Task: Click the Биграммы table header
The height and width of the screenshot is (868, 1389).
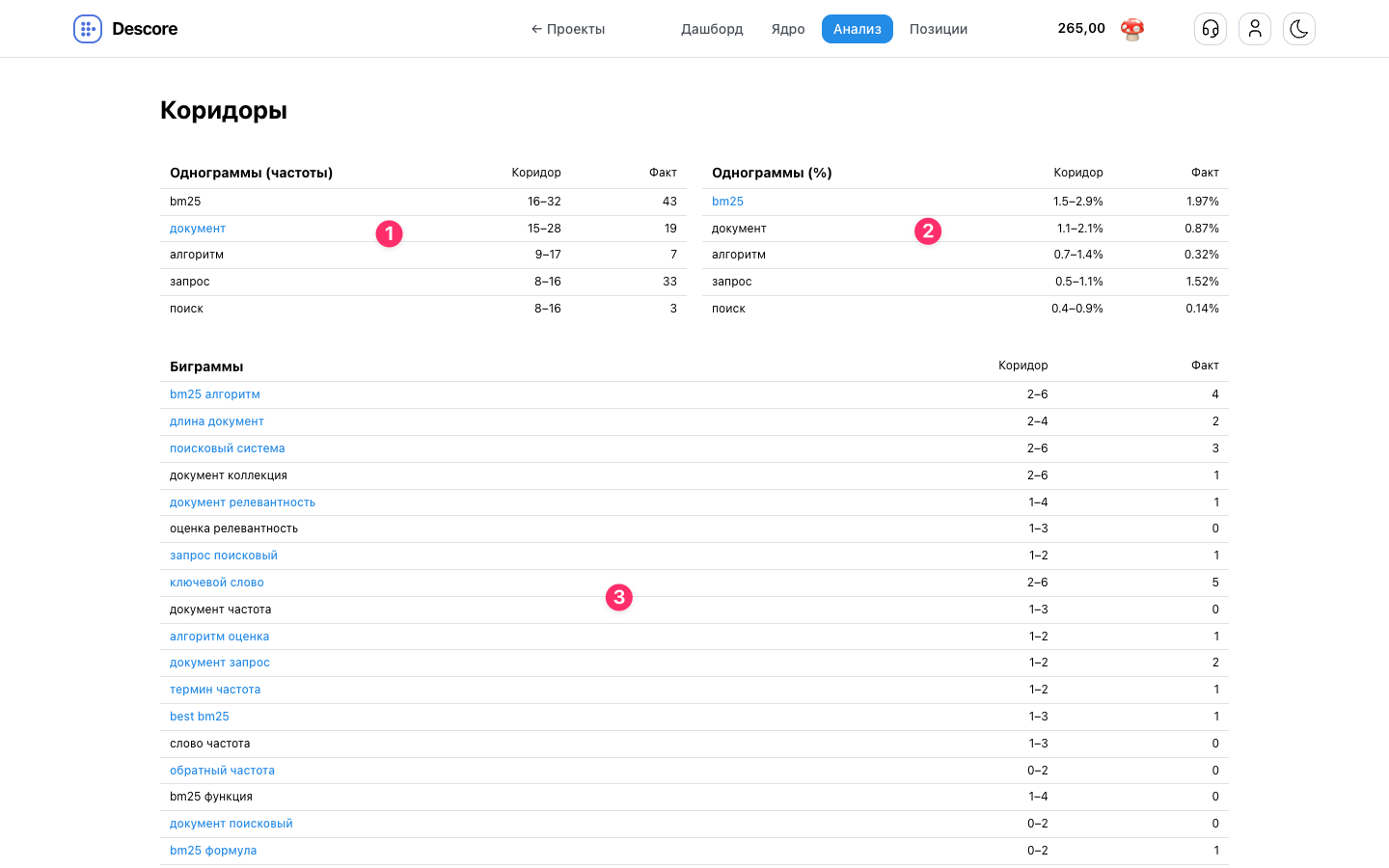Action: click(206, 366)
